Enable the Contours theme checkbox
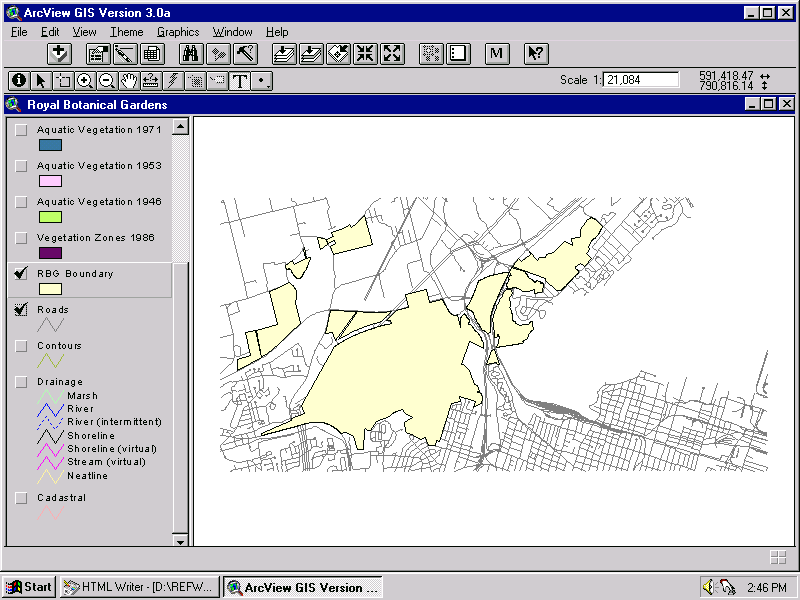Image resolution: width=800 pixels, height=600 pixels. [x=21, y=346]
